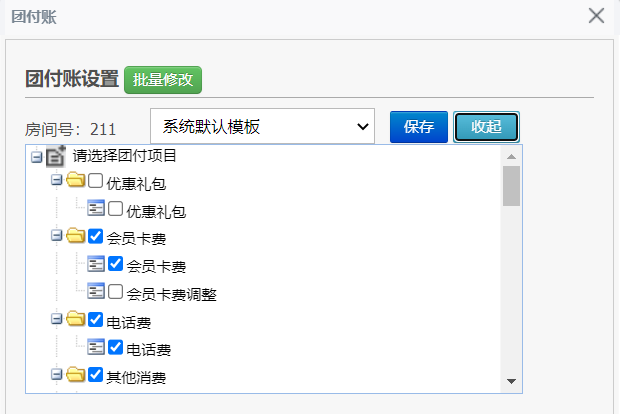Image resolution: width=620 pixels, height=414 pixels.
Task: Click the folder icon next to 优惠礼包 group
Action: 76,180
